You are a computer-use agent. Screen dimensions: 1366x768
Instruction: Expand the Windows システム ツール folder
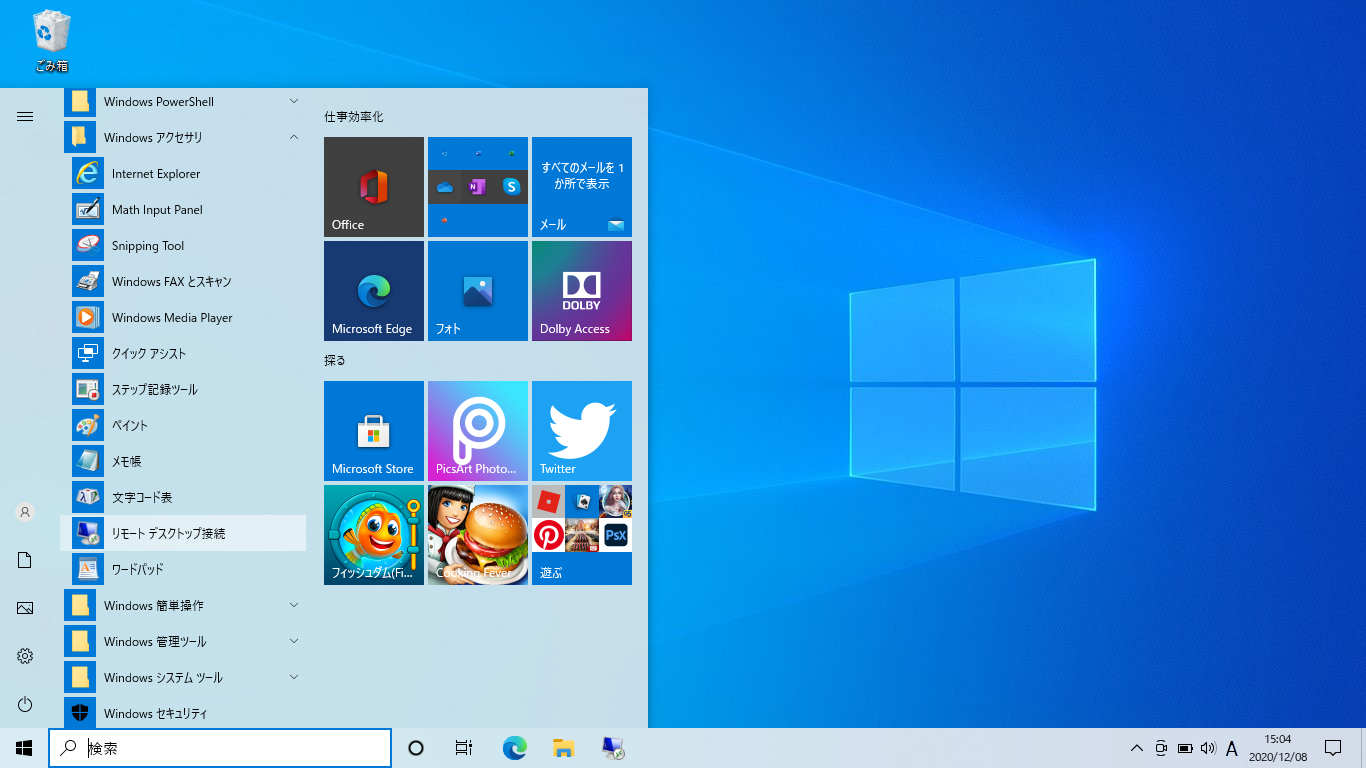coord(183,677)
